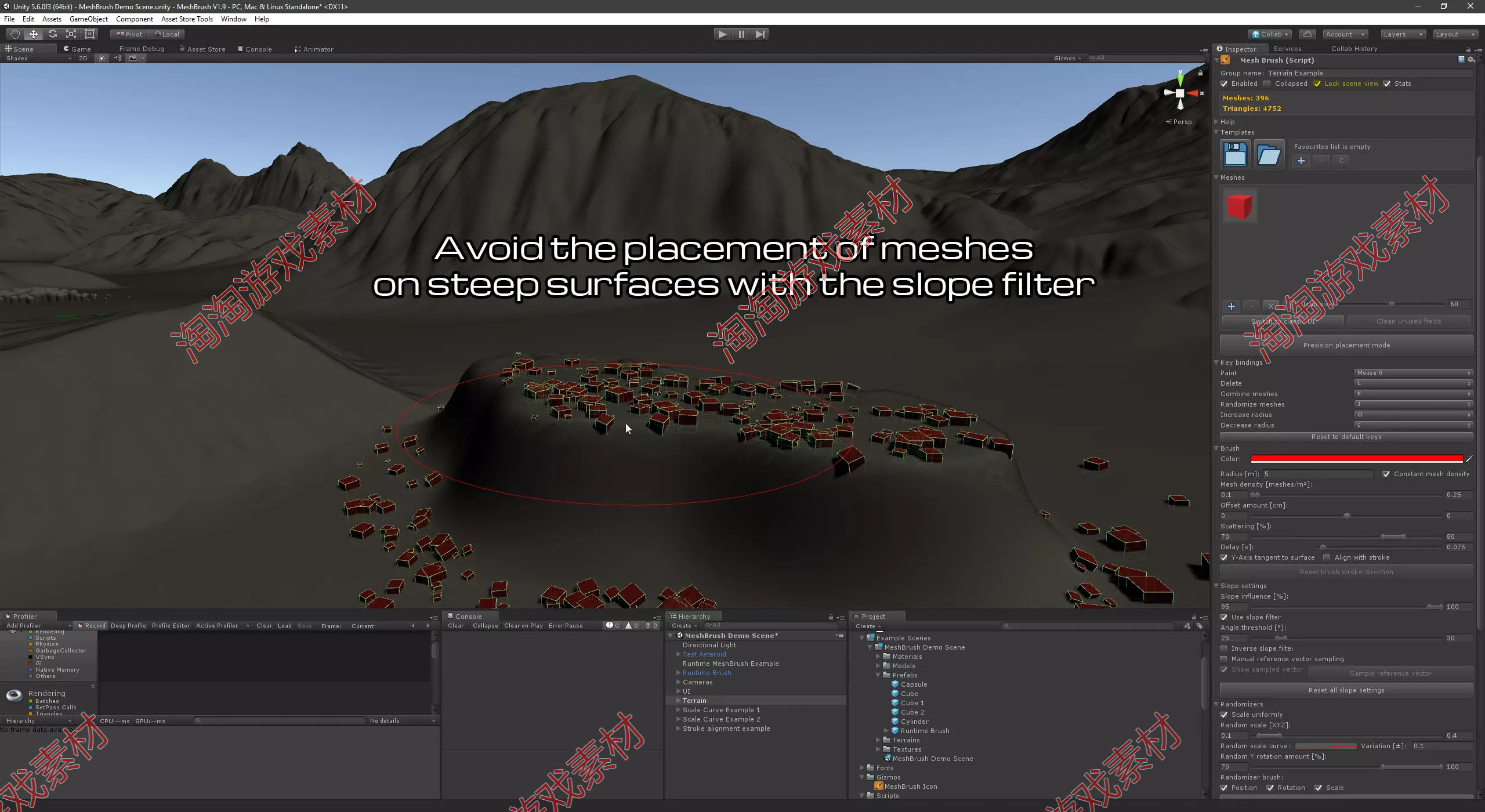Click Reset all slope settings button
1485x812 pixels.
(1346, 690)
